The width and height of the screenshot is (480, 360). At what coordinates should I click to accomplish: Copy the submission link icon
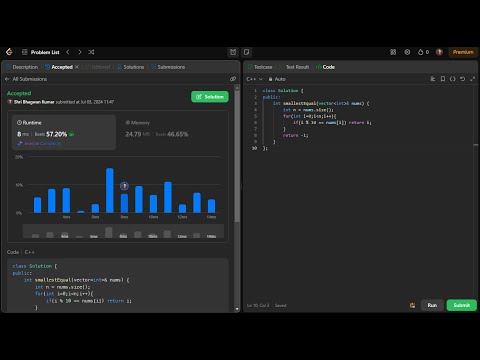click(233, 79)
